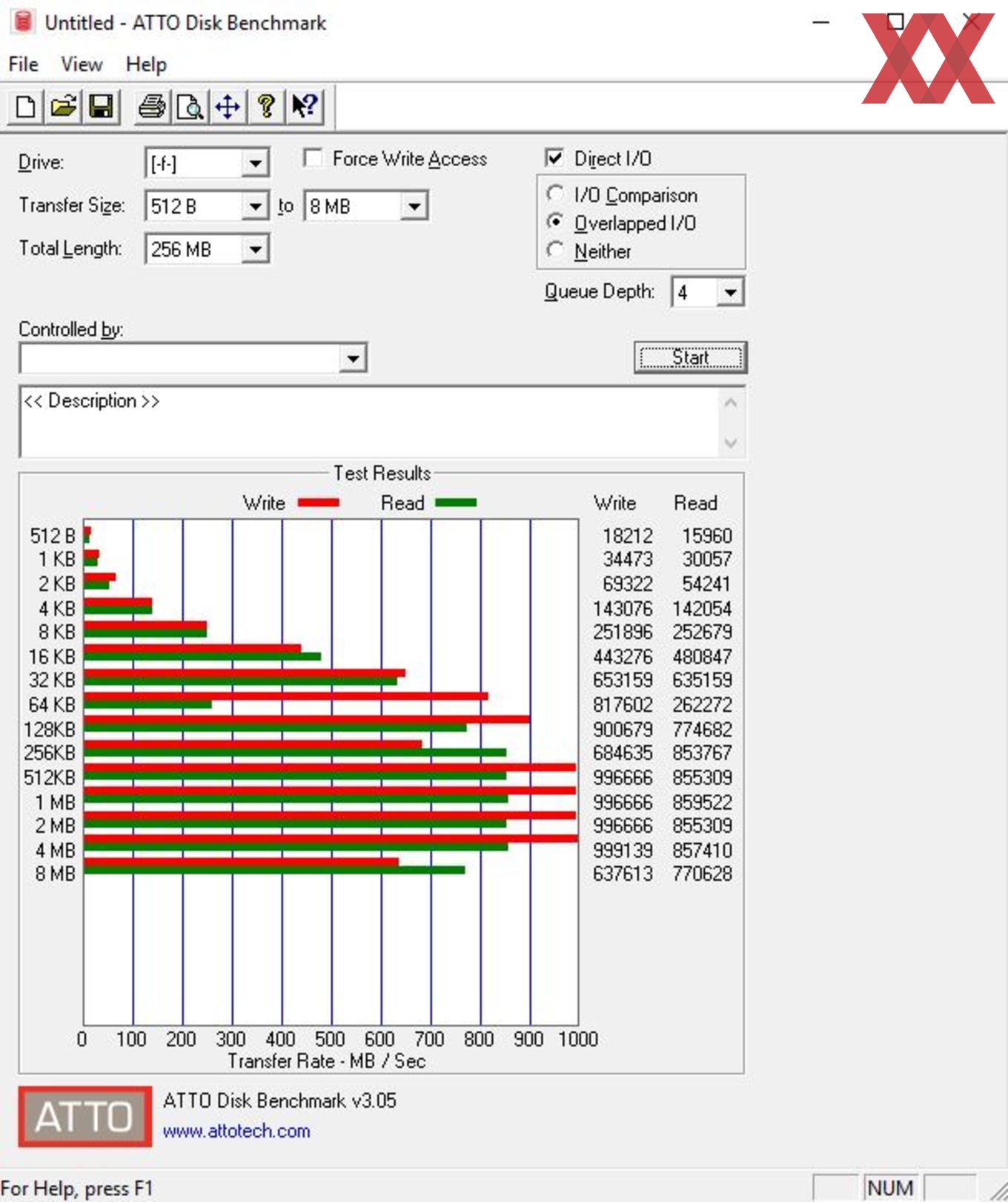This screenshot has width=1008, height=1202.
Task: Click the green Read legend swatch
Action: click(456, 503)
